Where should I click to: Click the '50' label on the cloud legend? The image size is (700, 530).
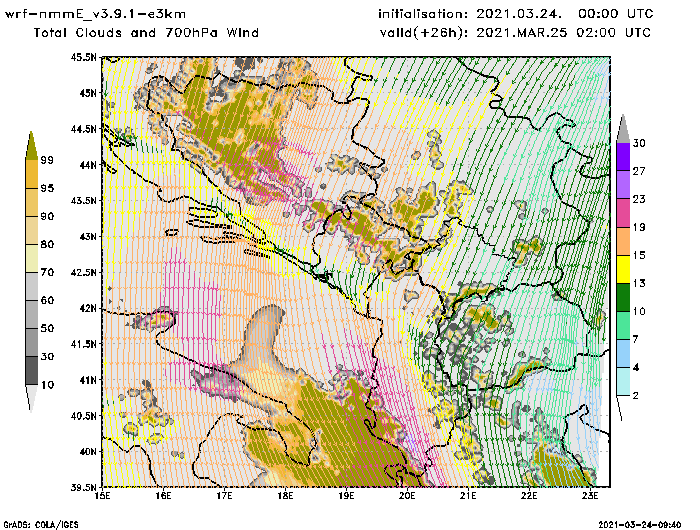tap(47, 328)
